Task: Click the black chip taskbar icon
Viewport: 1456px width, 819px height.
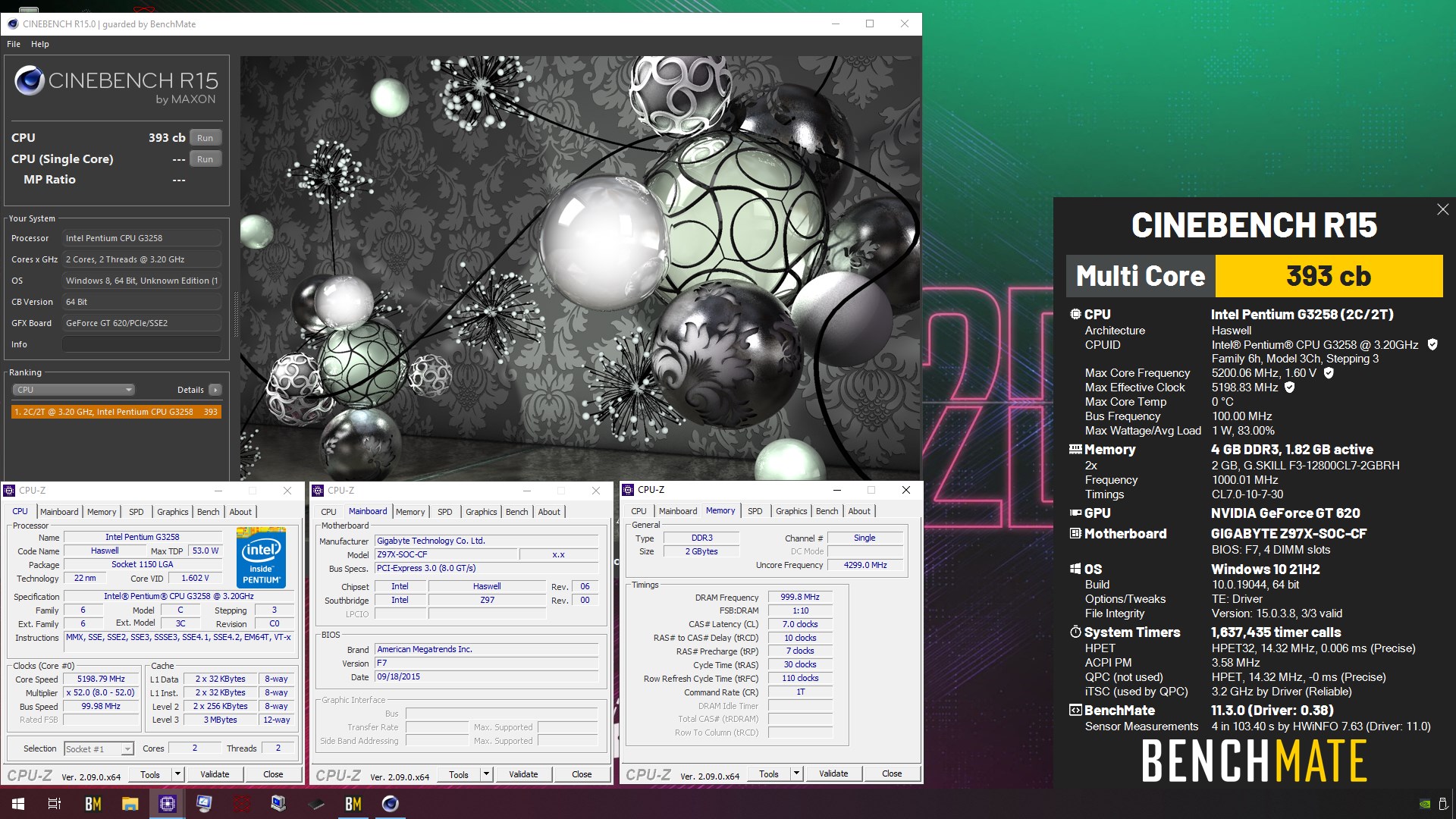Action: coord(316,804)
